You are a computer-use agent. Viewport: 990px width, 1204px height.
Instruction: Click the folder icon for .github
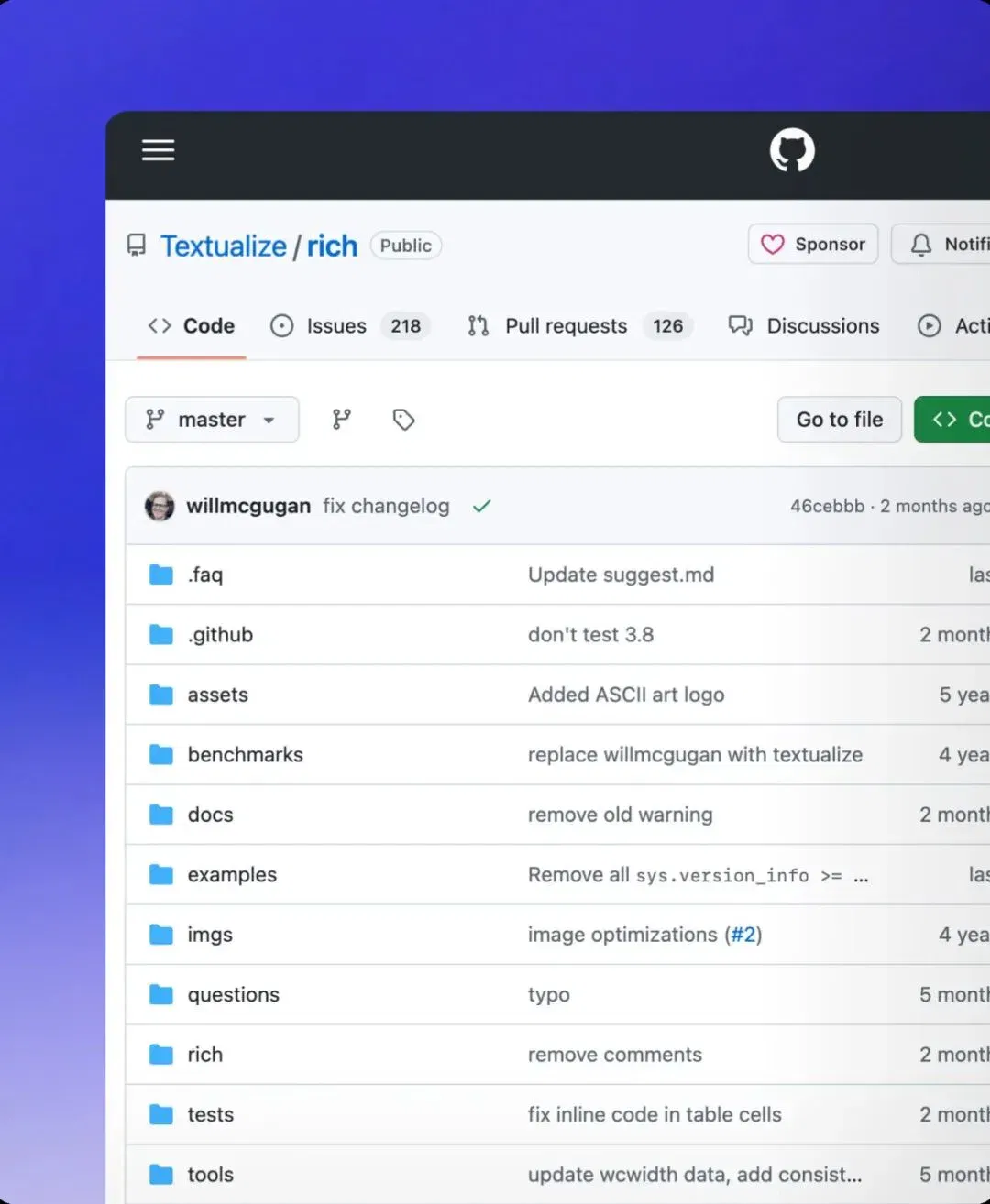[161, 634]
